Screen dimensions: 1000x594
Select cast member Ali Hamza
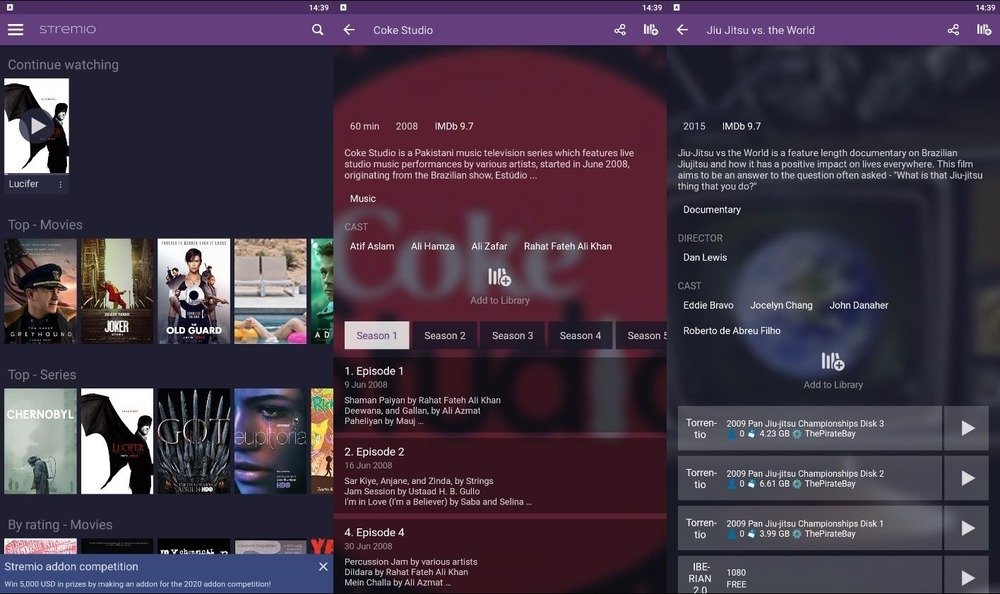click(x=432, y=246)
